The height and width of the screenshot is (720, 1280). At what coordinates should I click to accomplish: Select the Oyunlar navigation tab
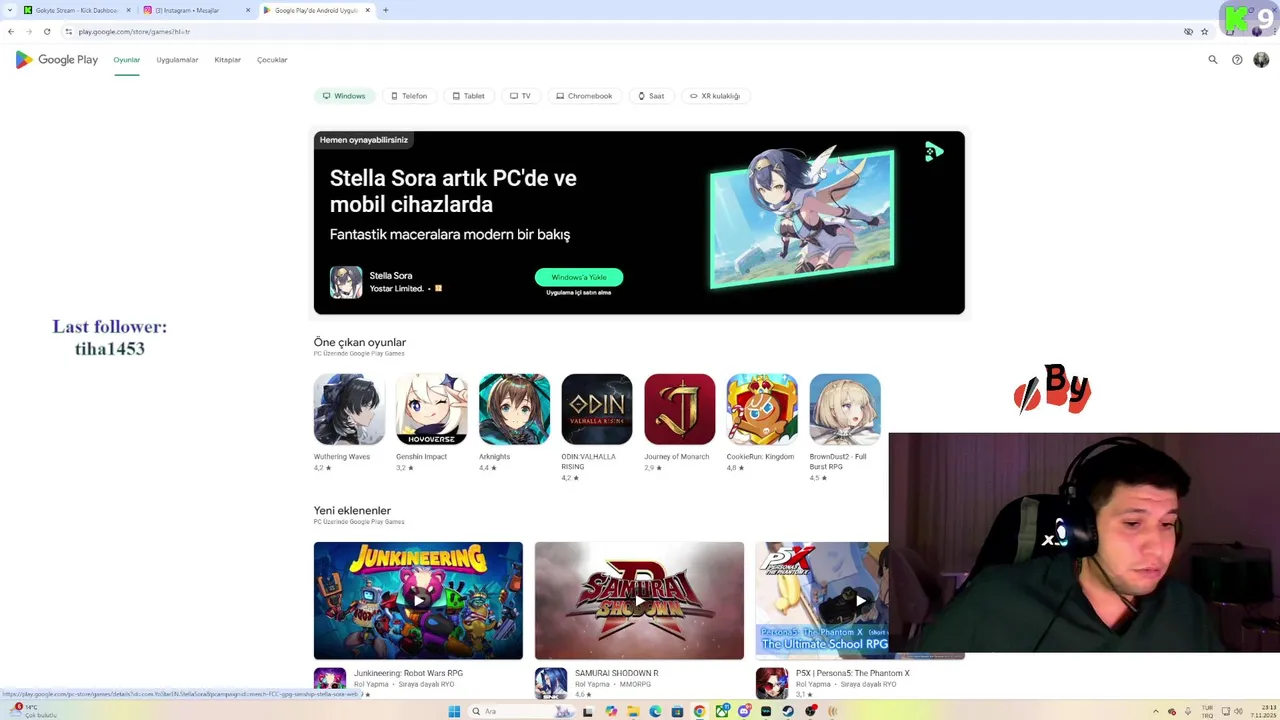(127, 60)
